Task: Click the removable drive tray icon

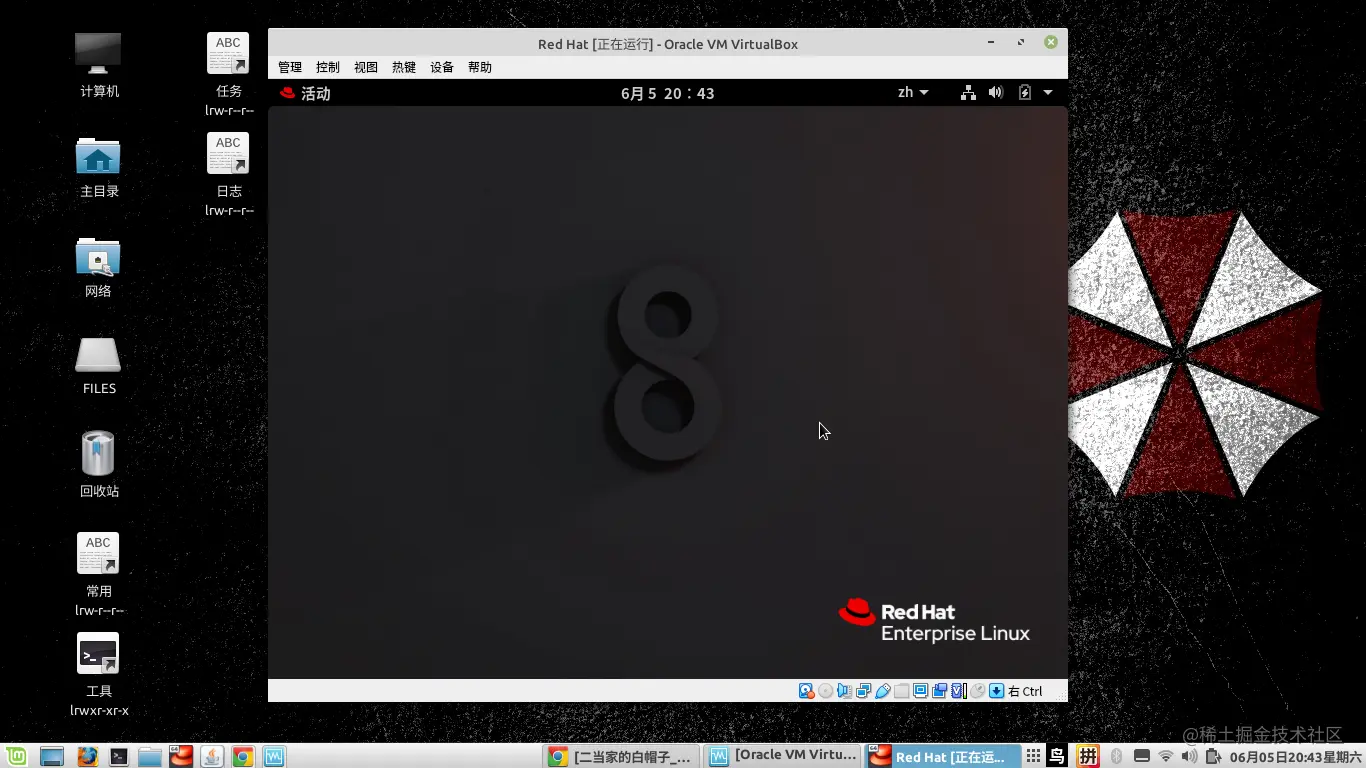Action: [1141, 757]
